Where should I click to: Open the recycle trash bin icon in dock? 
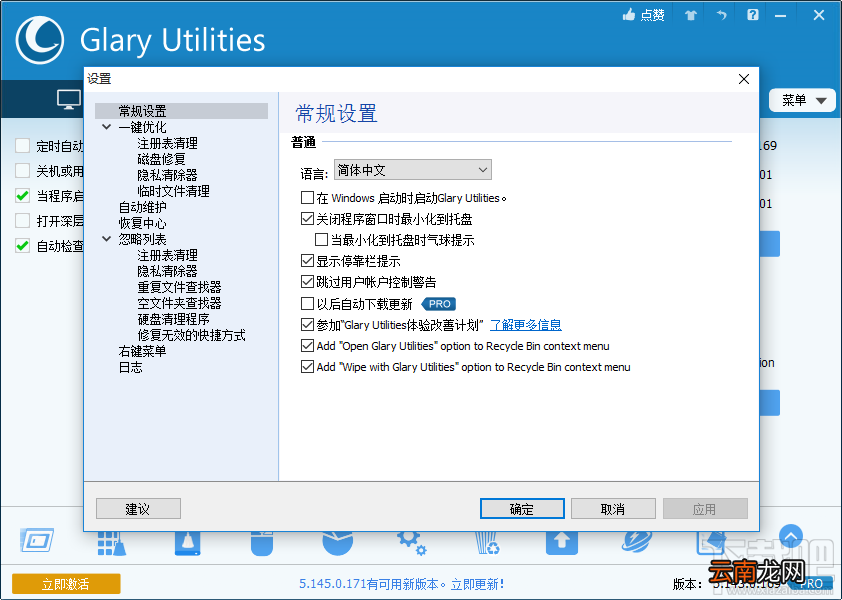[x=487, y=543]
